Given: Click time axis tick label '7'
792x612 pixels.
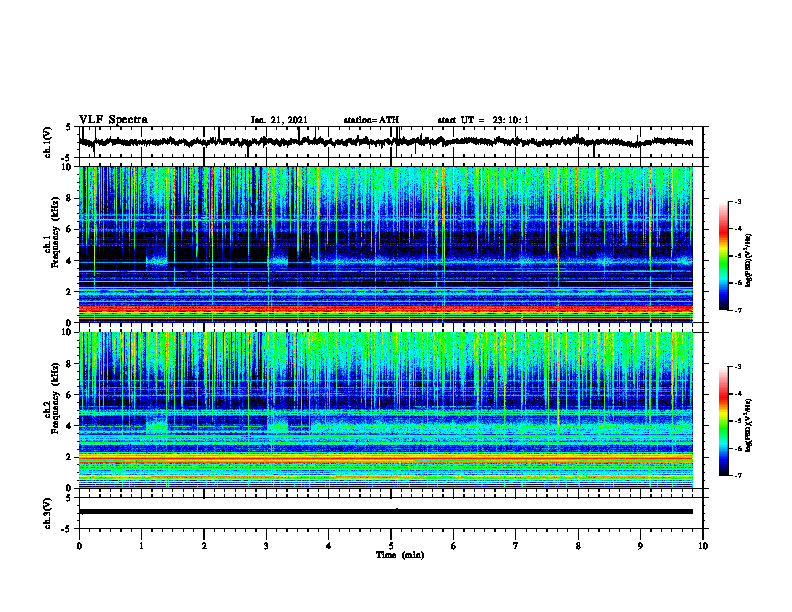Looking at the screenshot, I should point(516,546).
